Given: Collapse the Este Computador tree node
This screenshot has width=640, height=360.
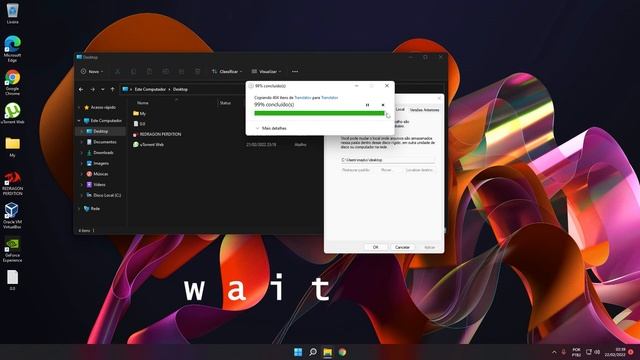Looking at the screenshot, I should point(79,121).
